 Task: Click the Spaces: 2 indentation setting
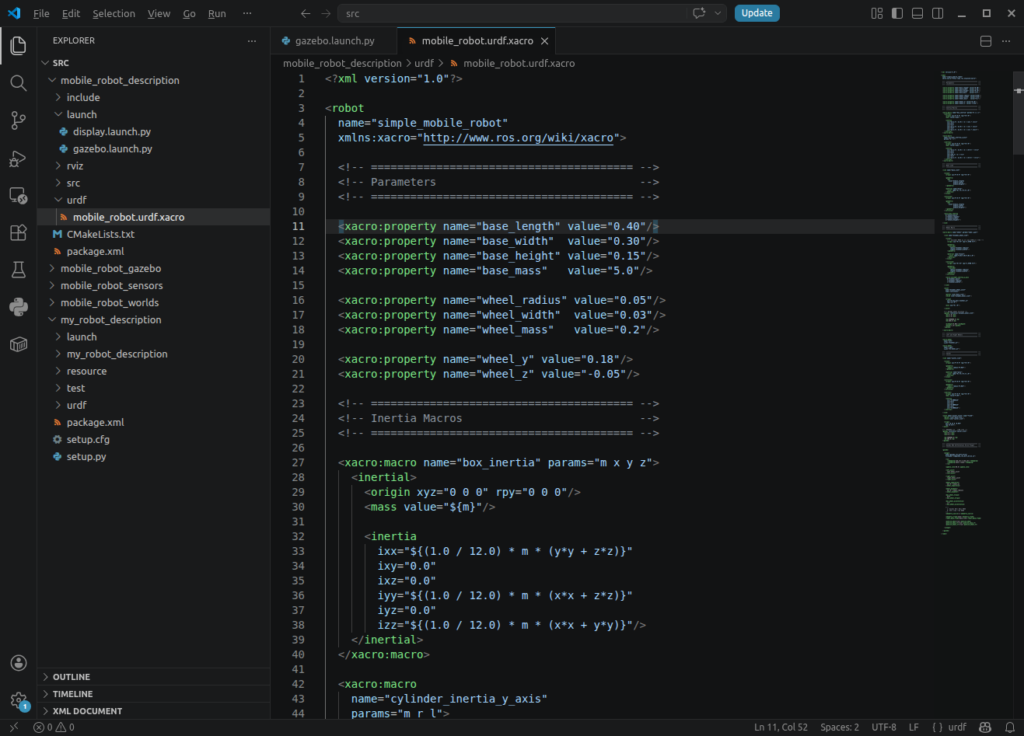tap(839, 727)
